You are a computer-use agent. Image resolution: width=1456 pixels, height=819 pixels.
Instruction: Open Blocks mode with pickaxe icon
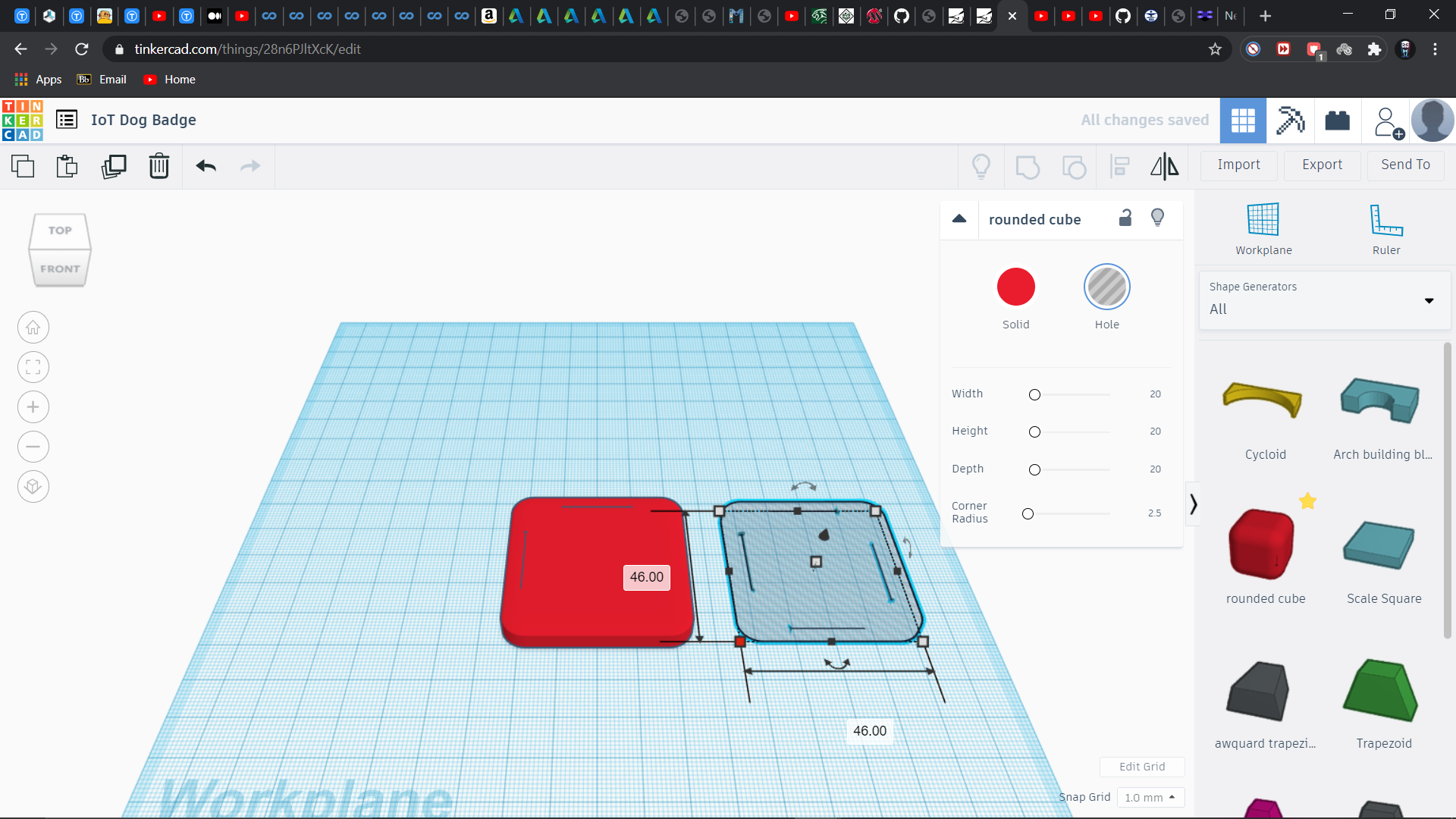click(x=1290, y=120)
